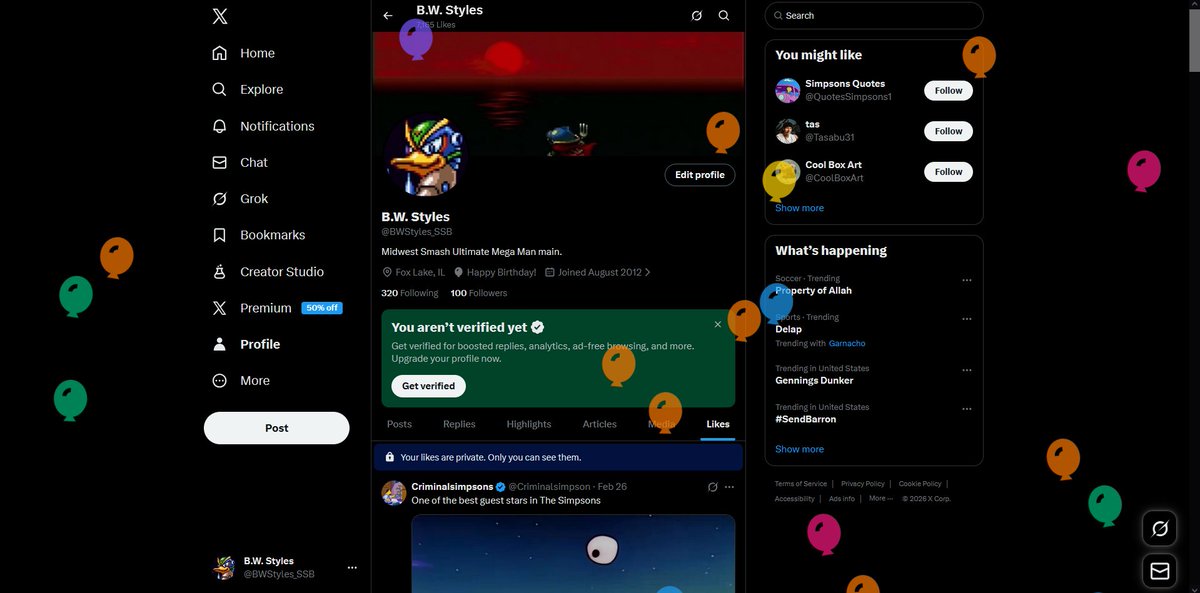
Task: Open Simpsons Quotes profile name
Action: coord(845,84)
